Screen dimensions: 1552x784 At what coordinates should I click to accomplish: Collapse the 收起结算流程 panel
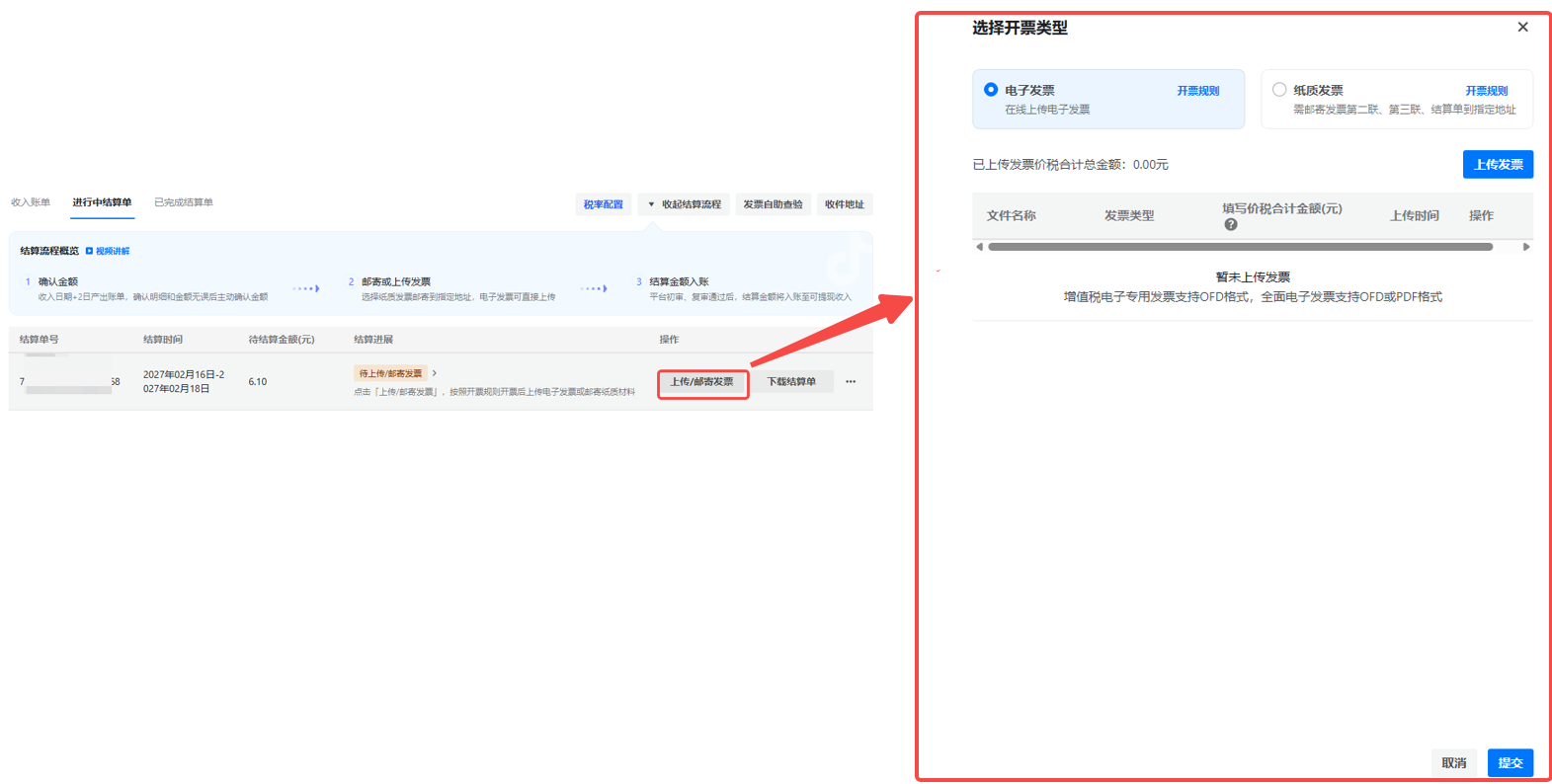click(x=684, y=204)
